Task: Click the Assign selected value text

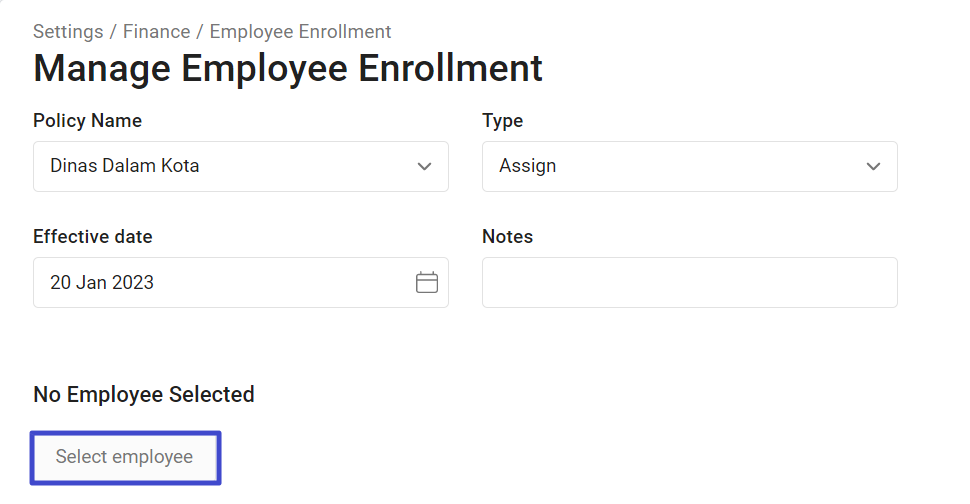Action: (528, 166)
